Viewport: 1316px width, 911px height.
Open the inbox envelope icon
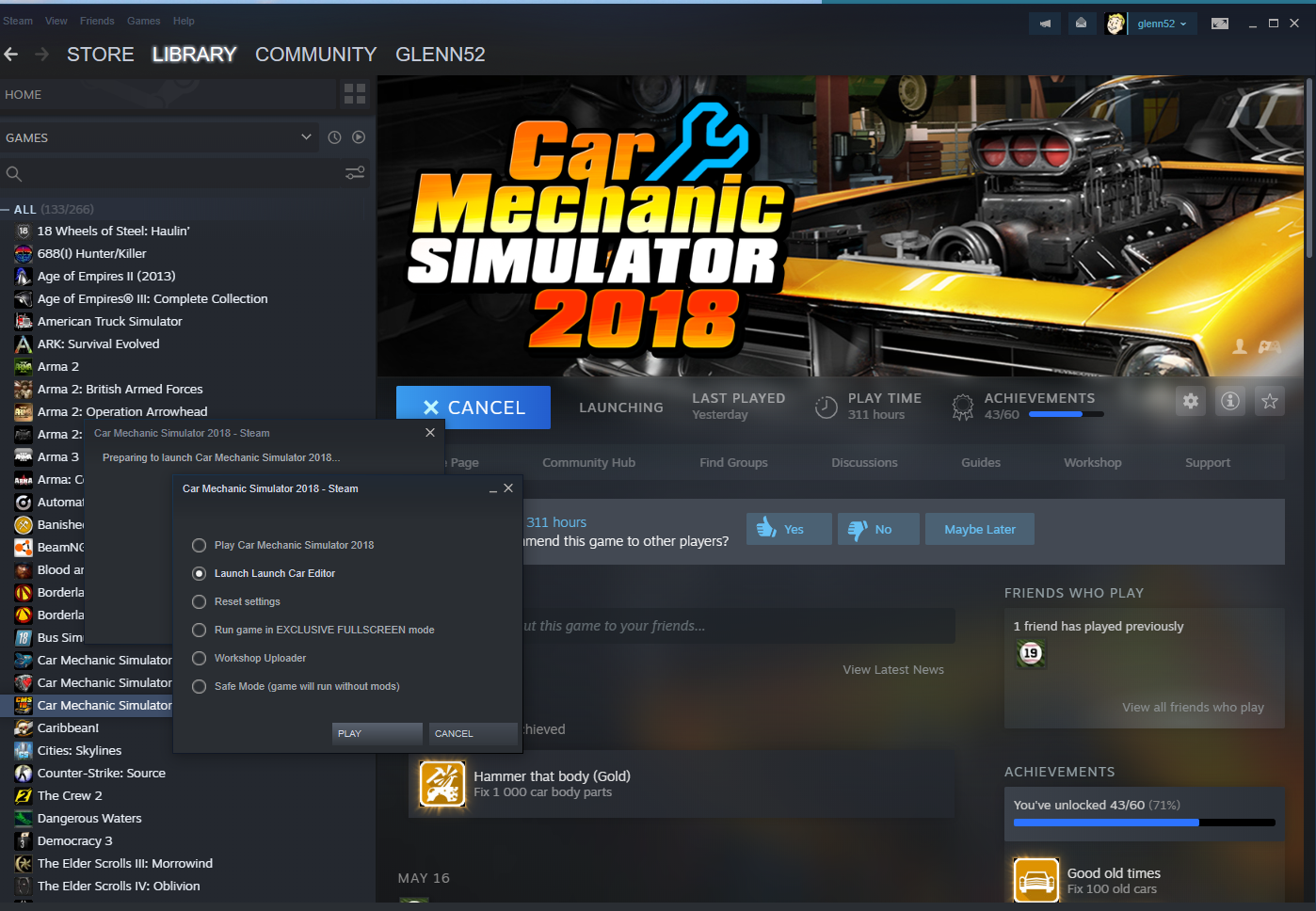point(1081,24)
